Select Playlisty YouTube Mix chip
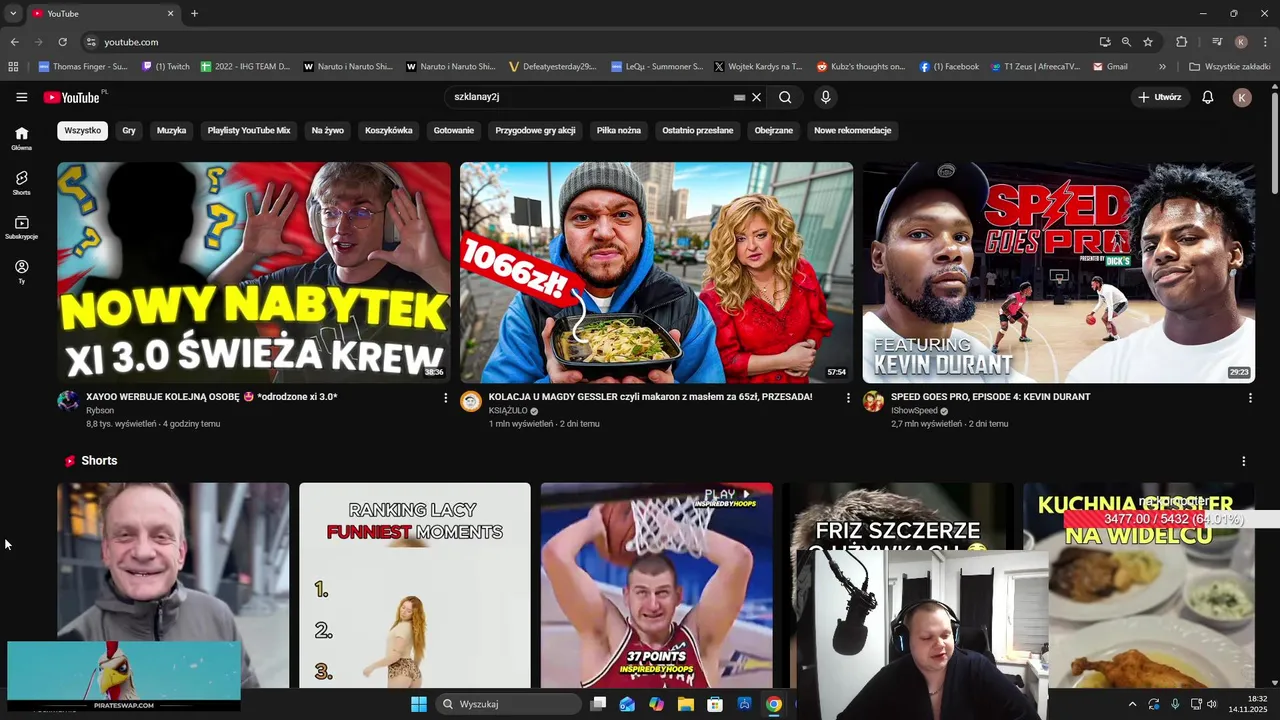Viewport: 1280px width, 720px height. [249, 130]
